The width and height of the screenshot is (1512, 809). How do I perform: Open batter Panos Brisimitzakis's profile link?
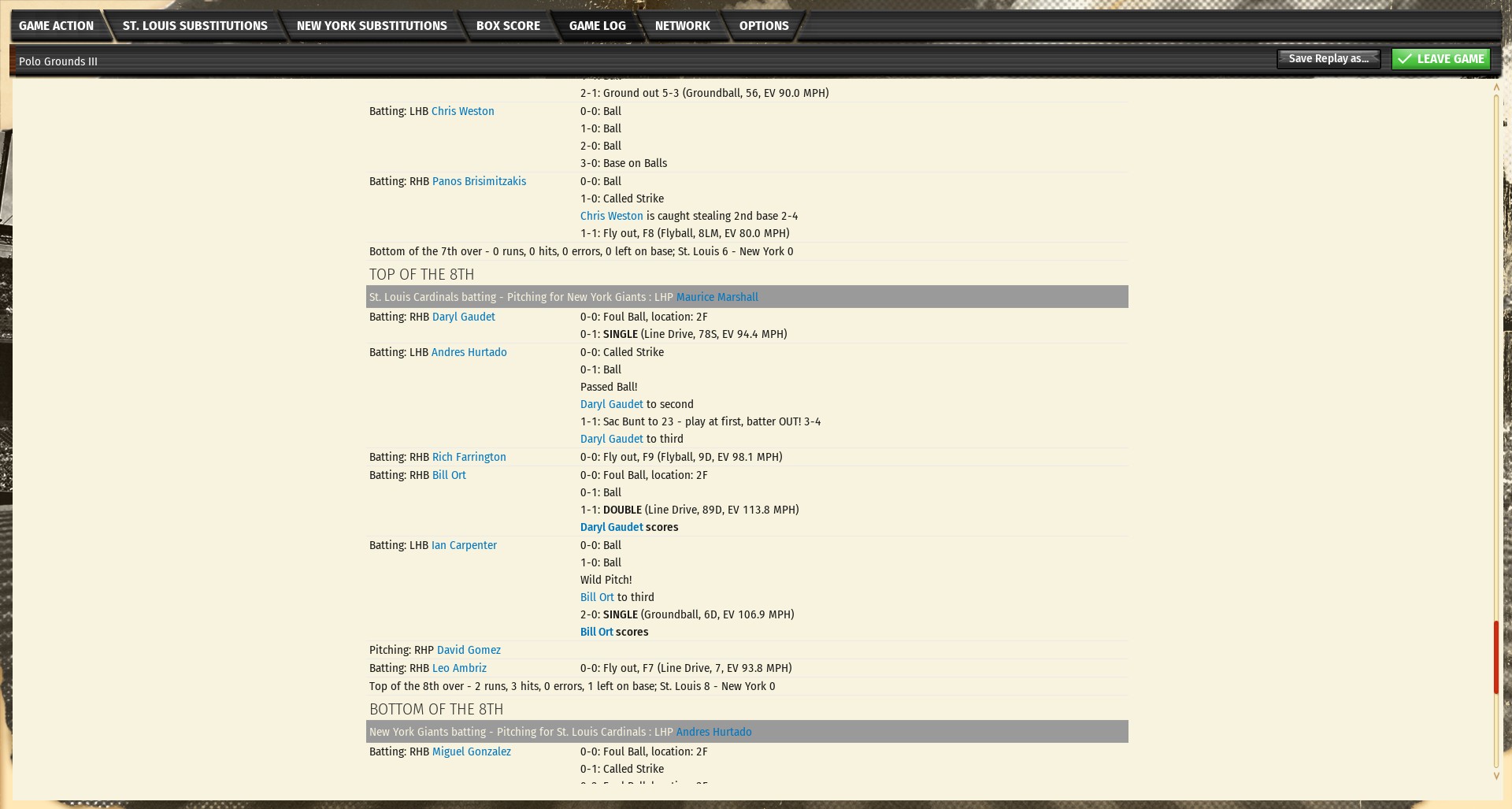(x=479, y=181)
